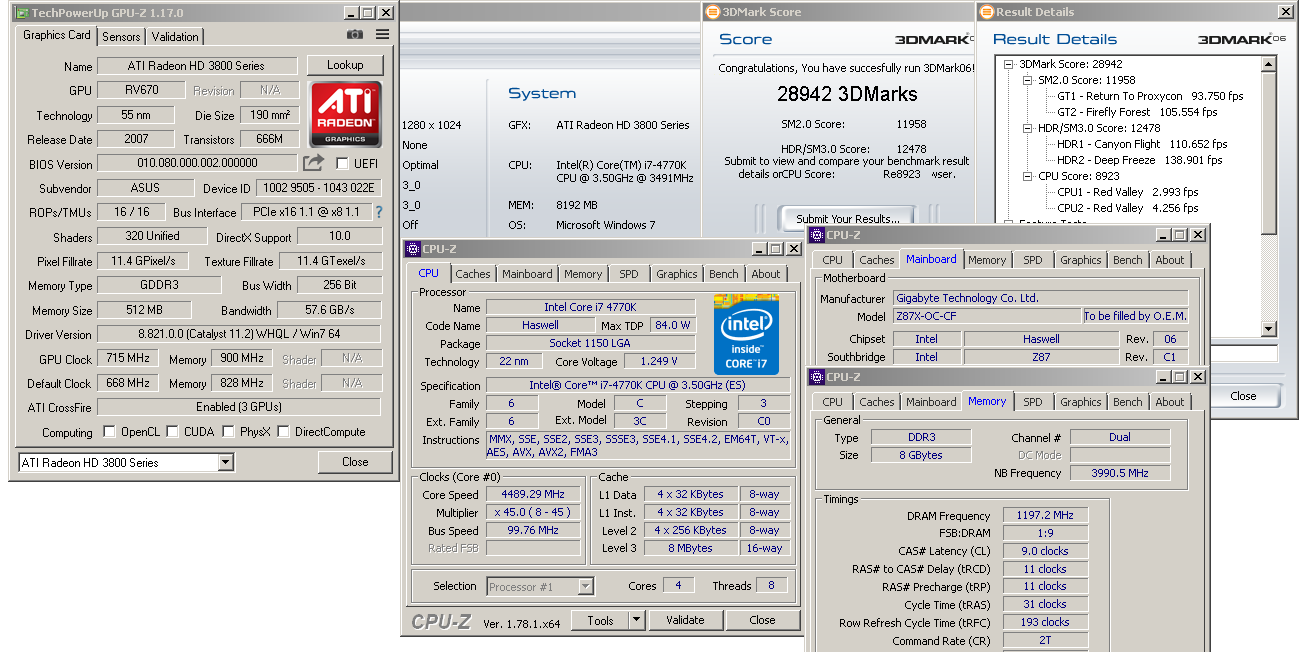
Task: Click the Result Details scrollbar down arrow
Action: 1269,329
